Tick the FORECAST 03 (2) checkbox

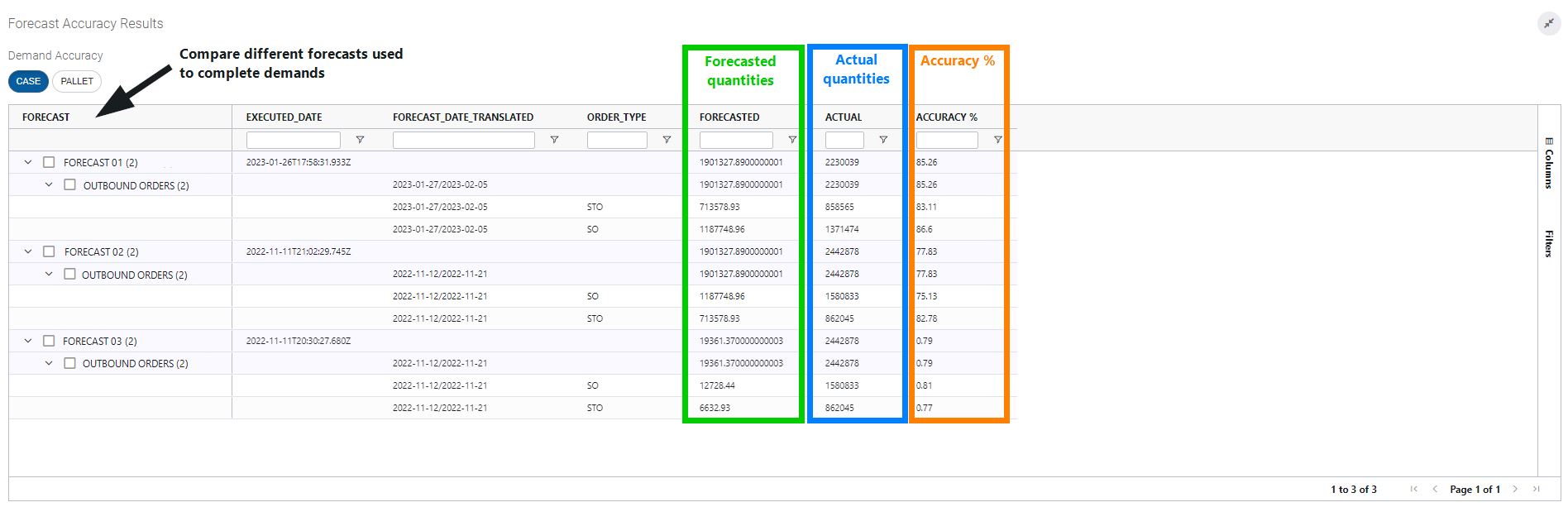[49, 341]
